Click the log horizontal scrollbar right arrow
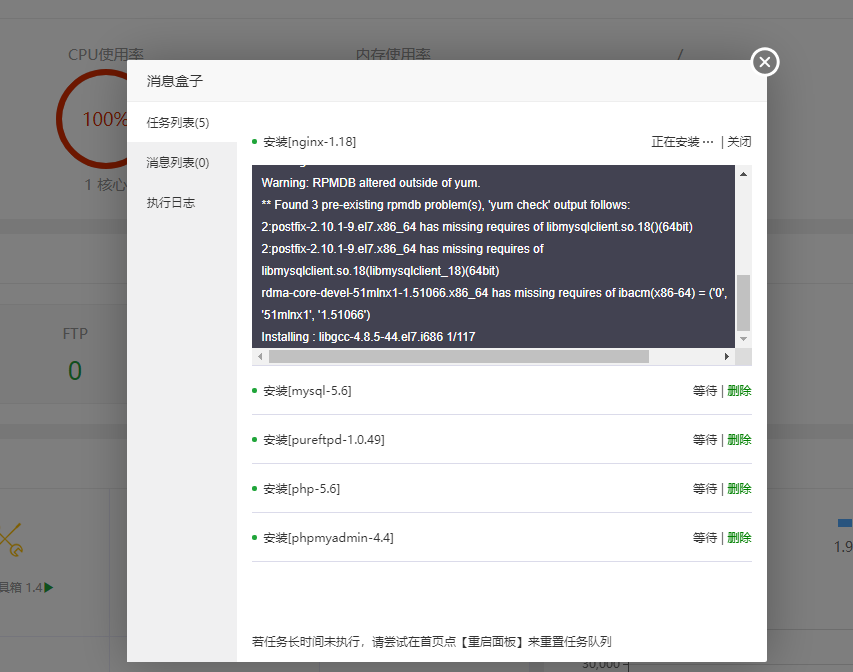 click(x=727, y=356)
